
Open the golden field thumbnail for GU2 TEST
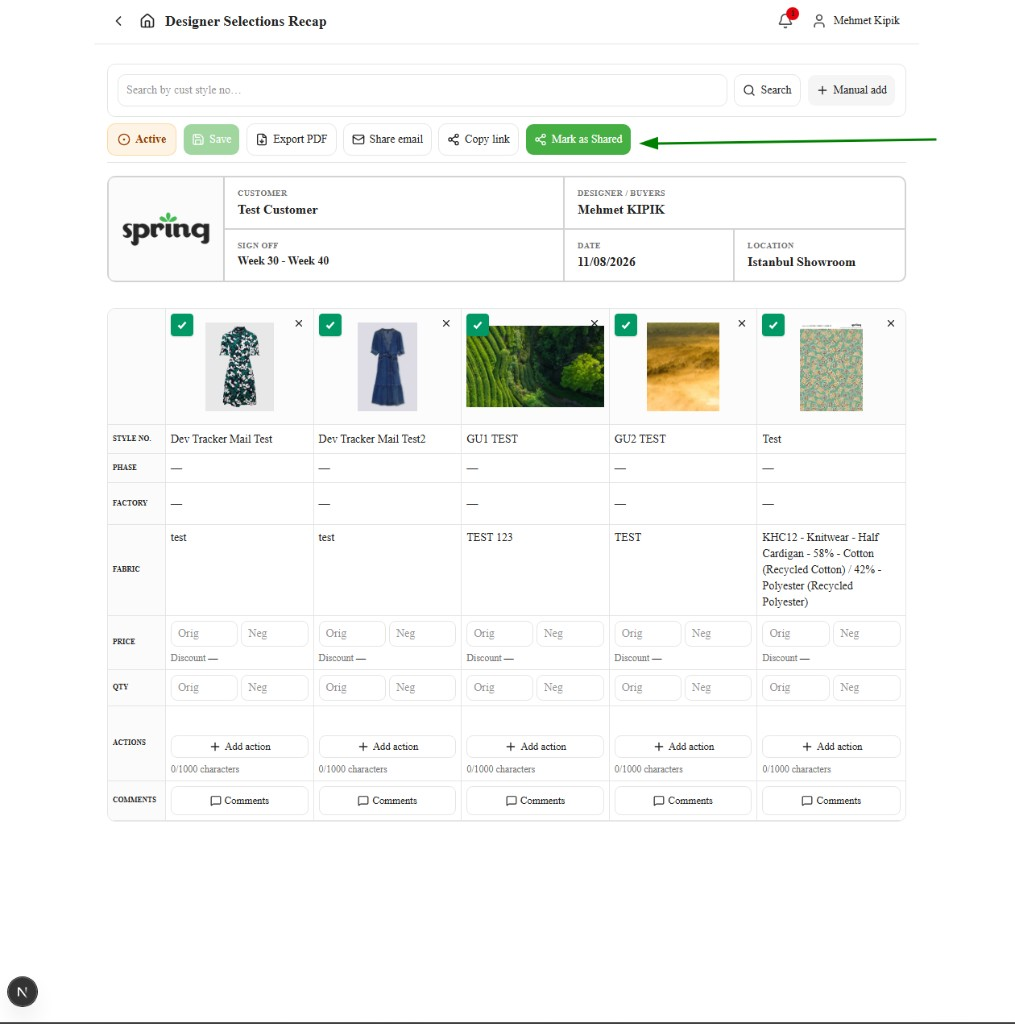point(683,366)
